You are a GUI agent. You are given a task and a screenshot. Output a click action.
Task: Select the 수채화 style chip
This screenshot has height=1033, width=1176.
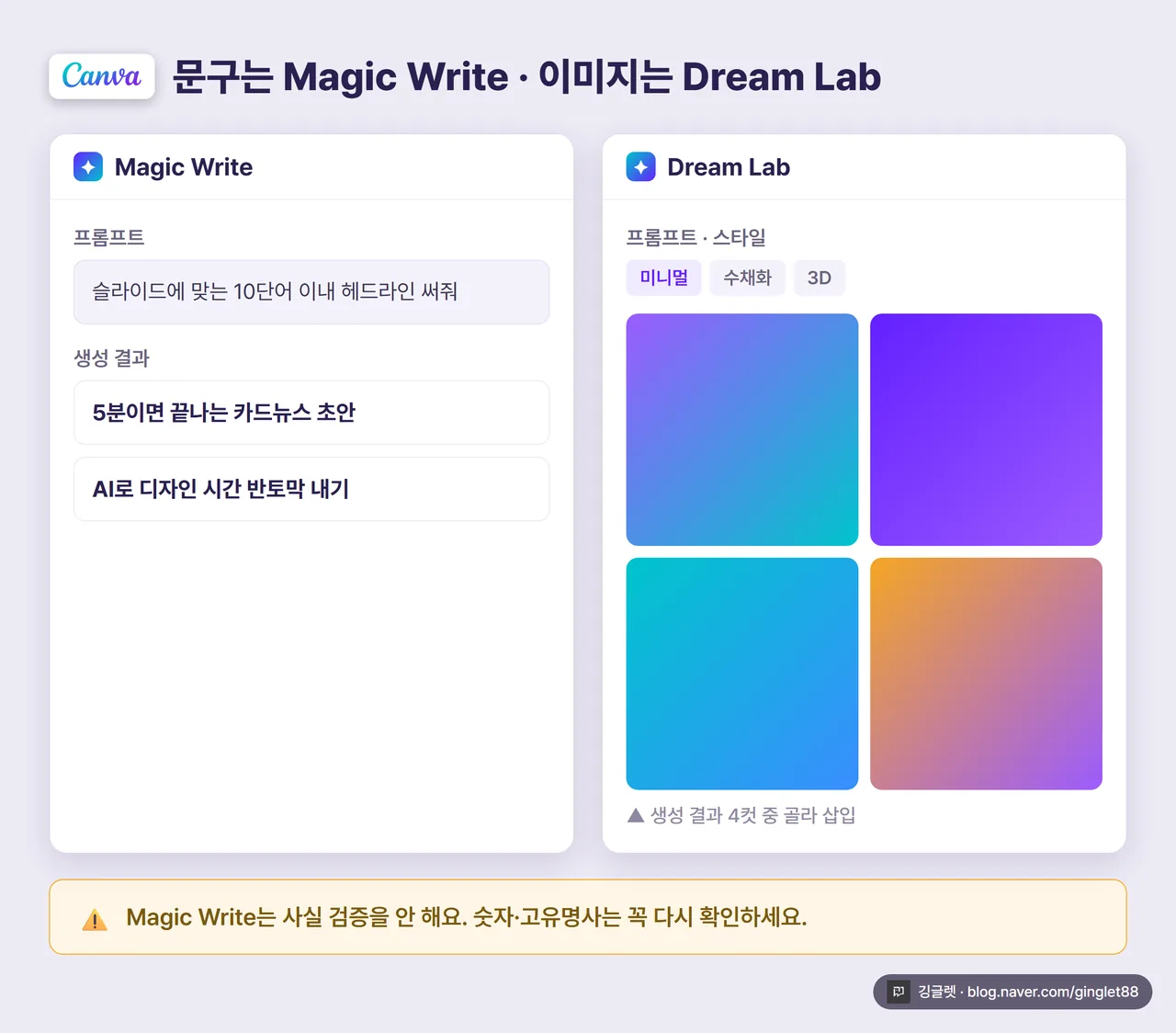tap(748, 278)
